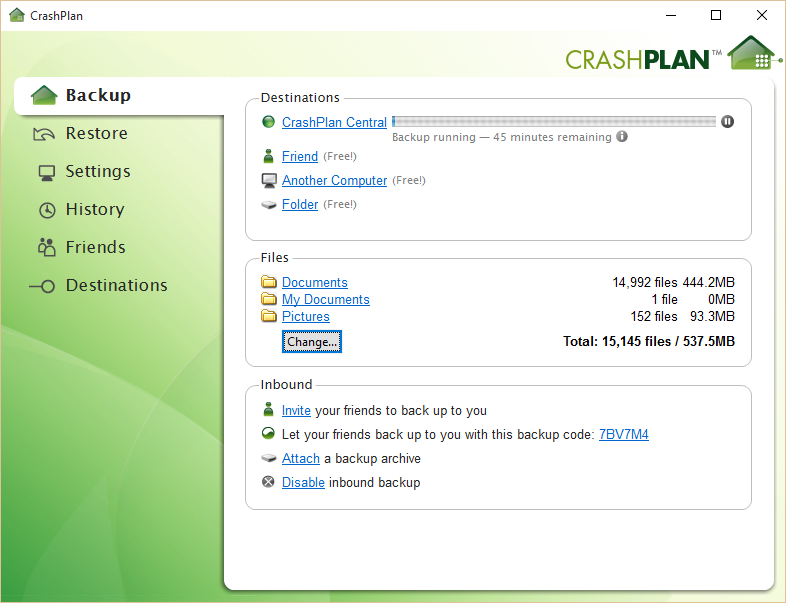This screenshot has width=786, height=603.
Task: Click the '152 files' count
Action: pyautogui.click(x=654, y=317)
